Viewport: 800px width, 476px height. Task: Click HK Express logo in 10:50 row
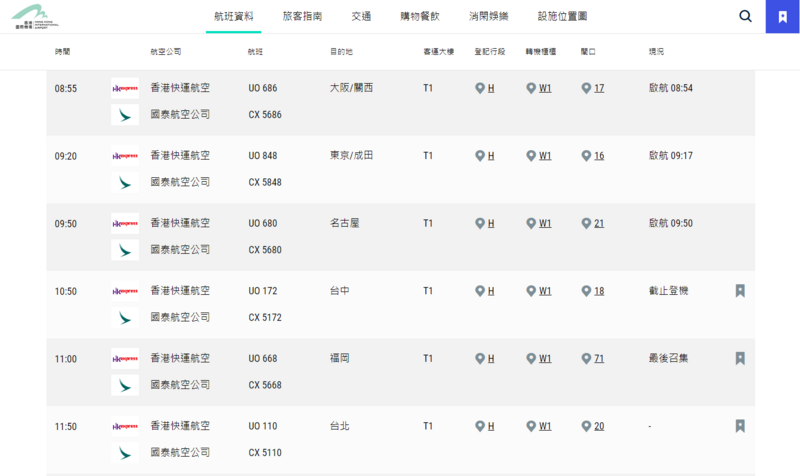[125, 291]
